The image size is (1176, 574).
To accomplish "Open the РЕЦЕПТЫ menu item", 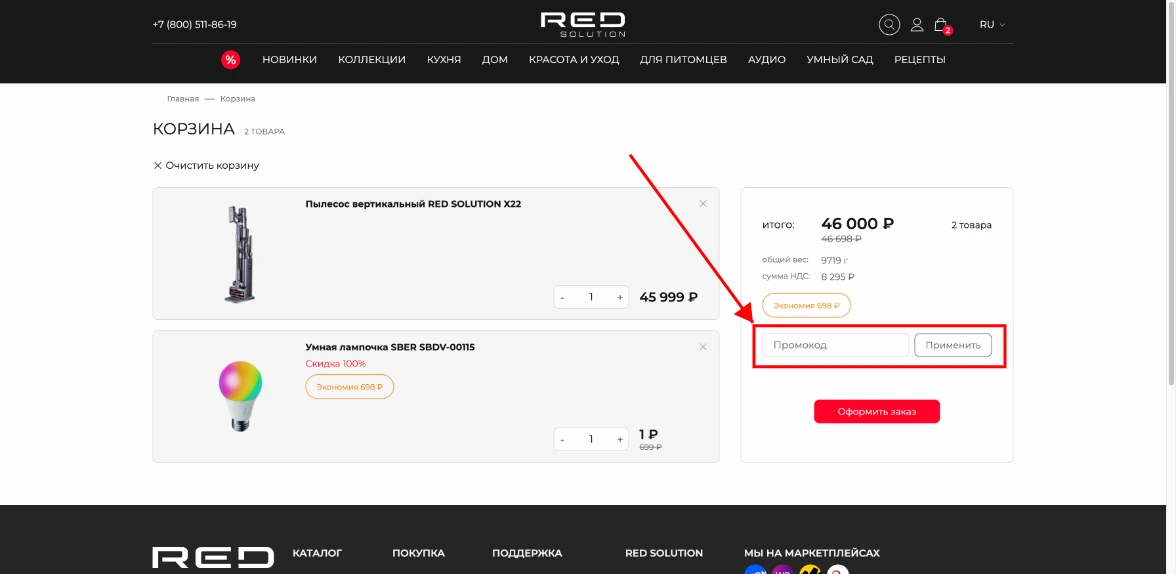I will pos(920,60).
